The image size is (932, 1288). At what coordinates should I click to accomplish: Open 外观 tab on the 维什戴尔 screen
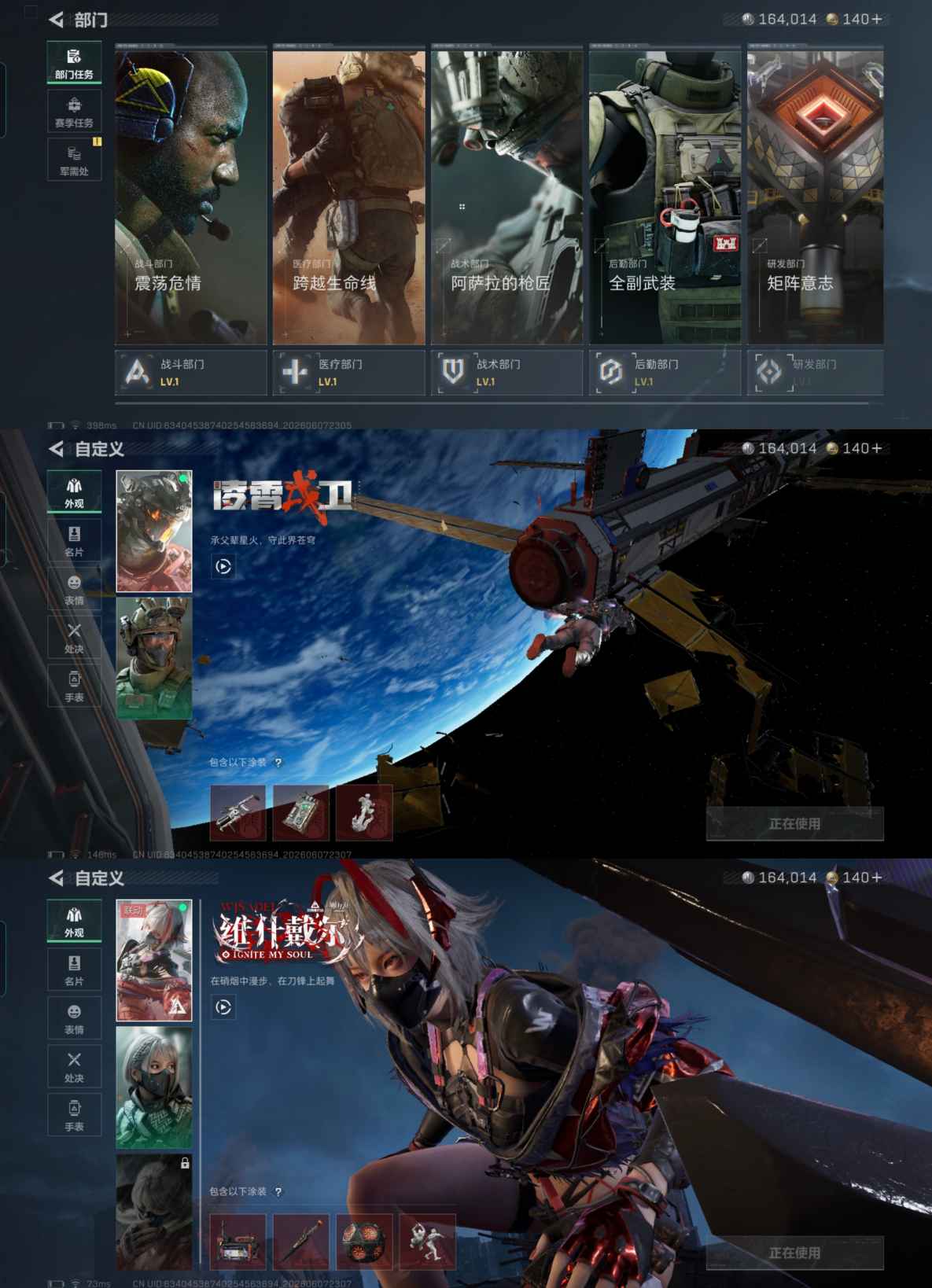point(74,921)
